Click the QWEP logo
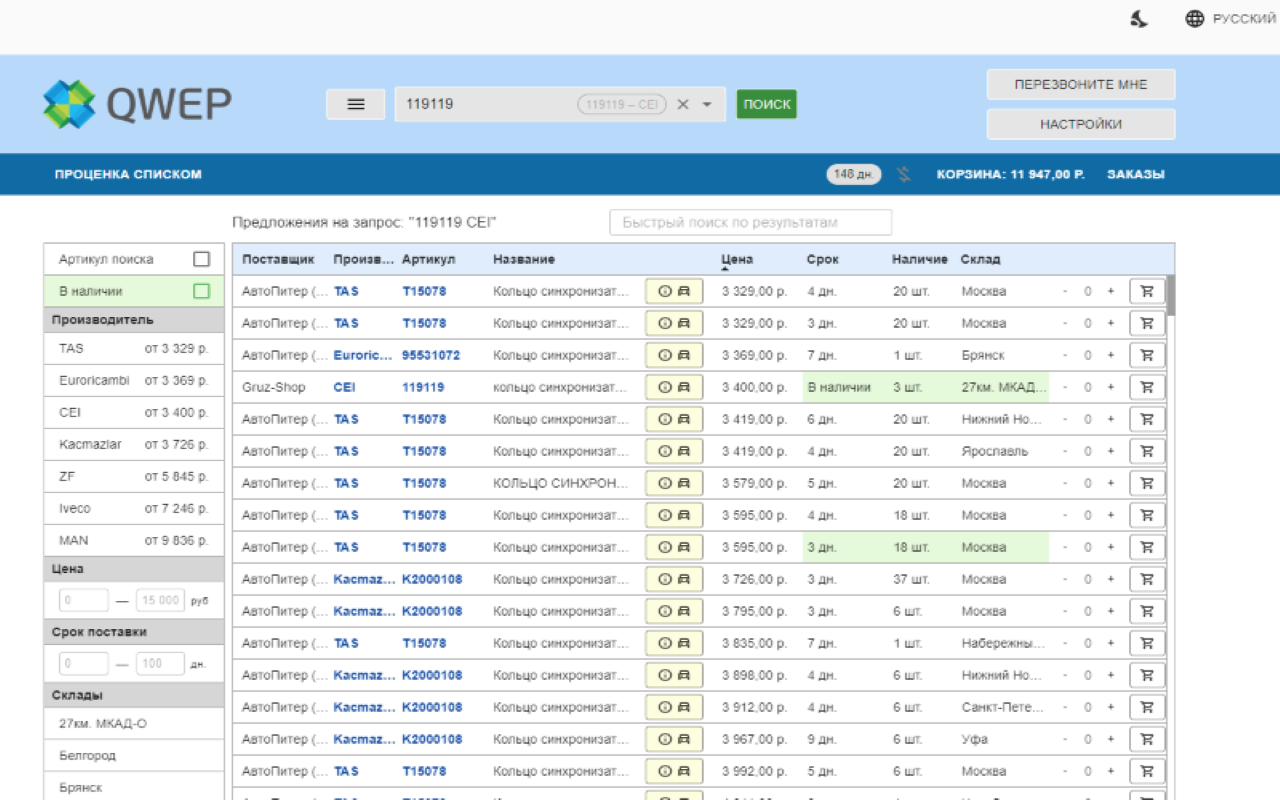The width and height of the screenshot is (1280, 800). (138, 104)
